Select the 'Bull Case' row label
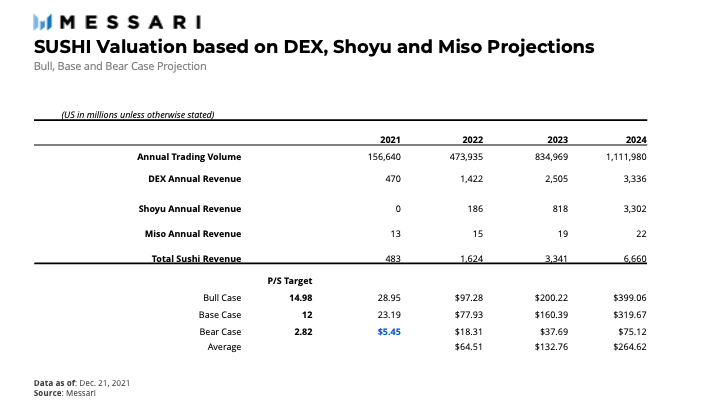The height and width of the screenshot is (405, 720). [x=222, y=298]
